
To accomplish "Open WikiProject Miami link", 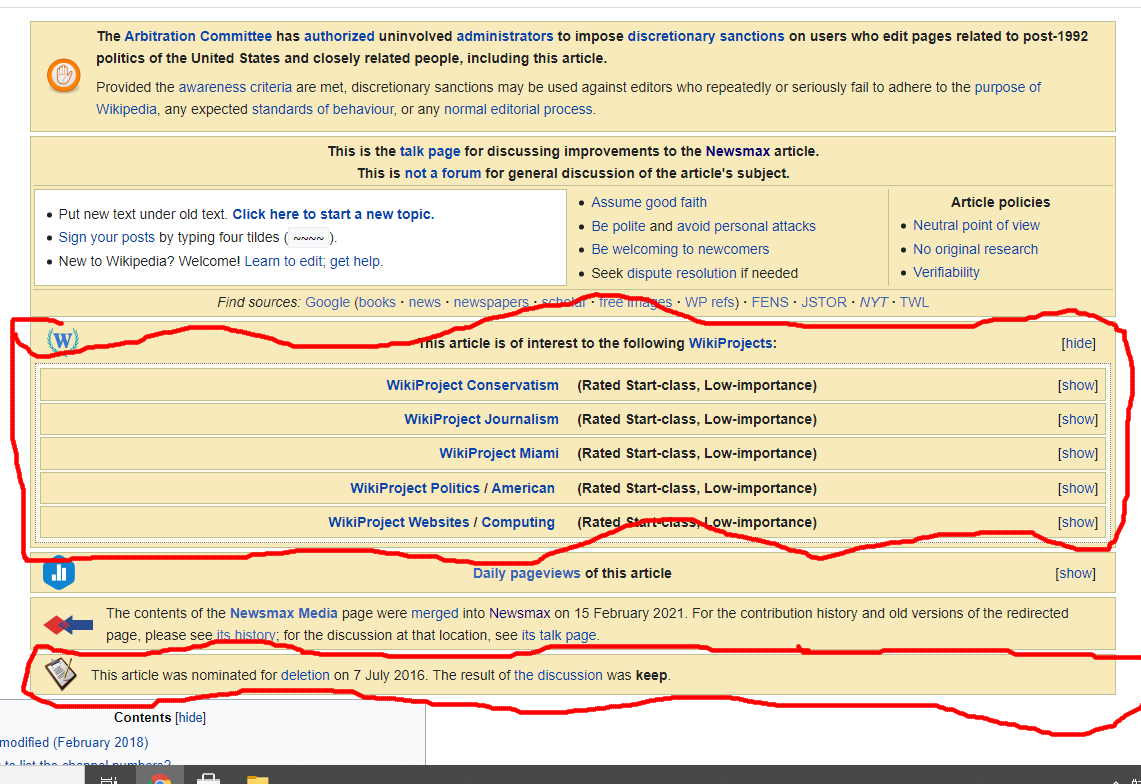I will (x=498, y=454).
